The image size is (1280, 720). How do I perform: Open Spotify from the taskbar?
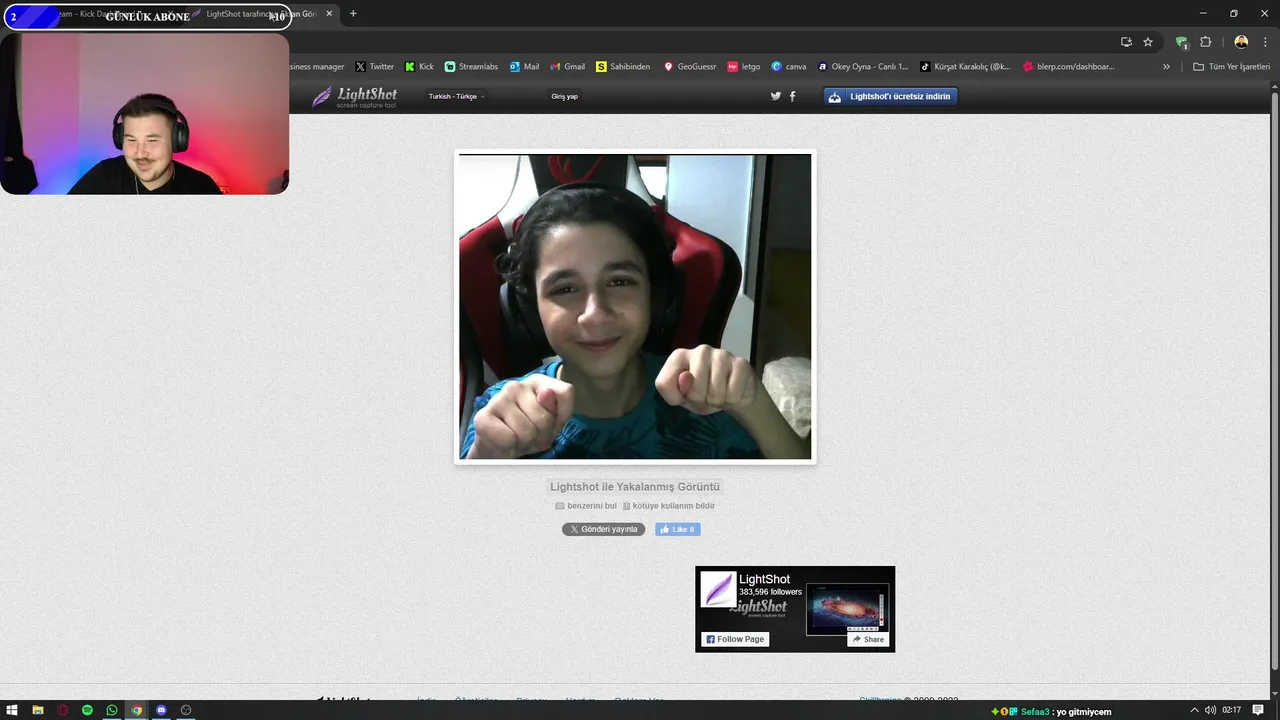[x=87, y=710]
